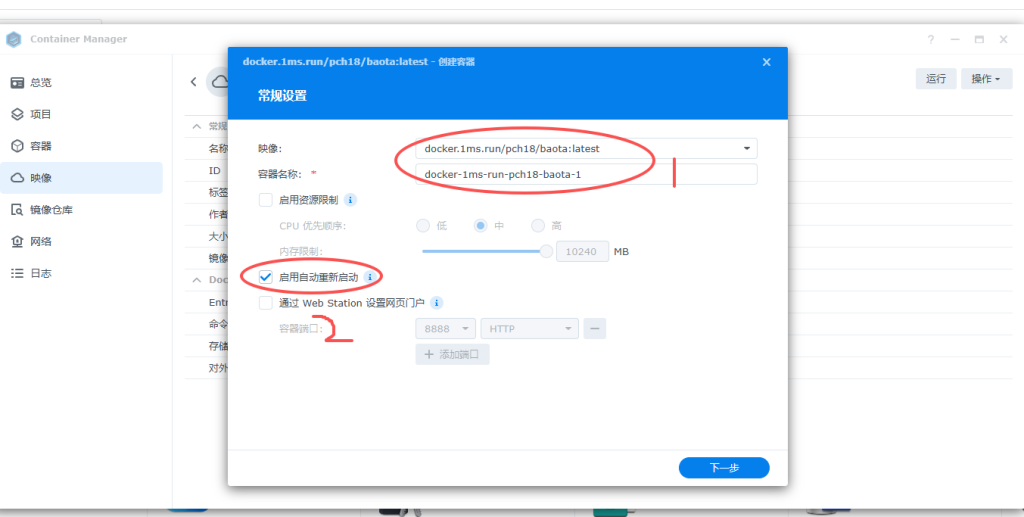This screenshot has height=517, width=1024.
Task: Click the Container Manager app logo icon
Action: (x=14, y=39)
